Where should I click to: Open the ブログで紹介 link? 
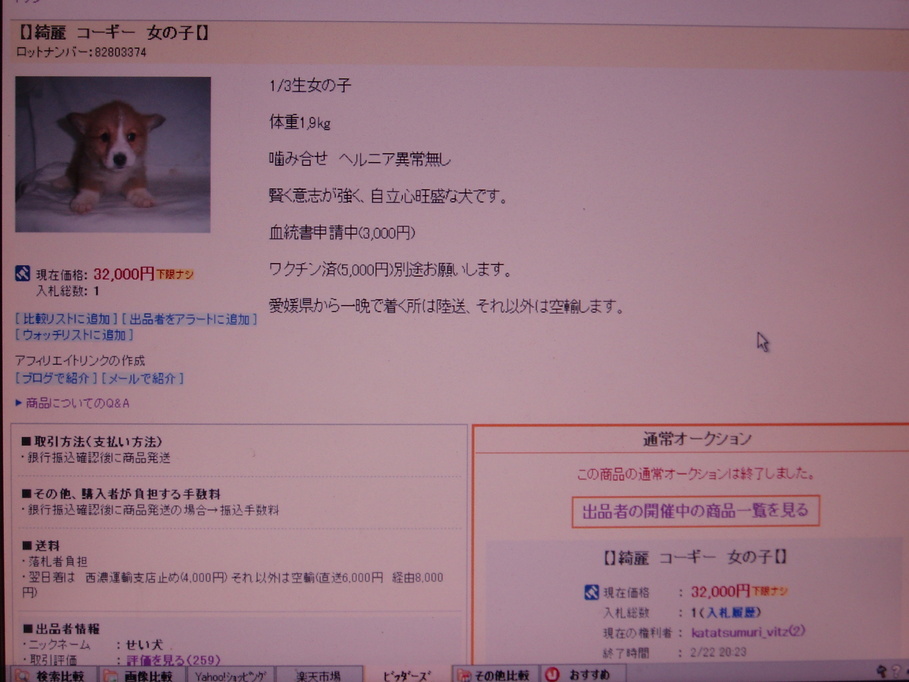56,378
